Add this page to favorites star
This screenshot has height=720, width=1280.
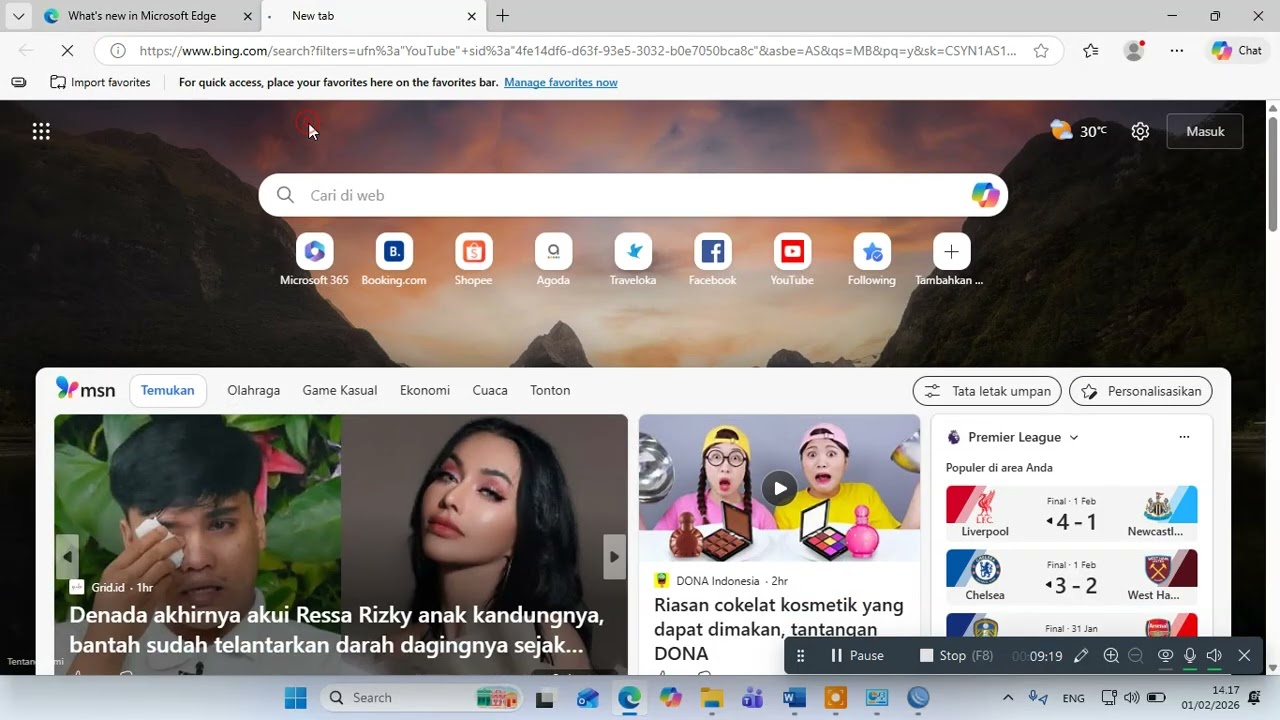click(1041, 50)
